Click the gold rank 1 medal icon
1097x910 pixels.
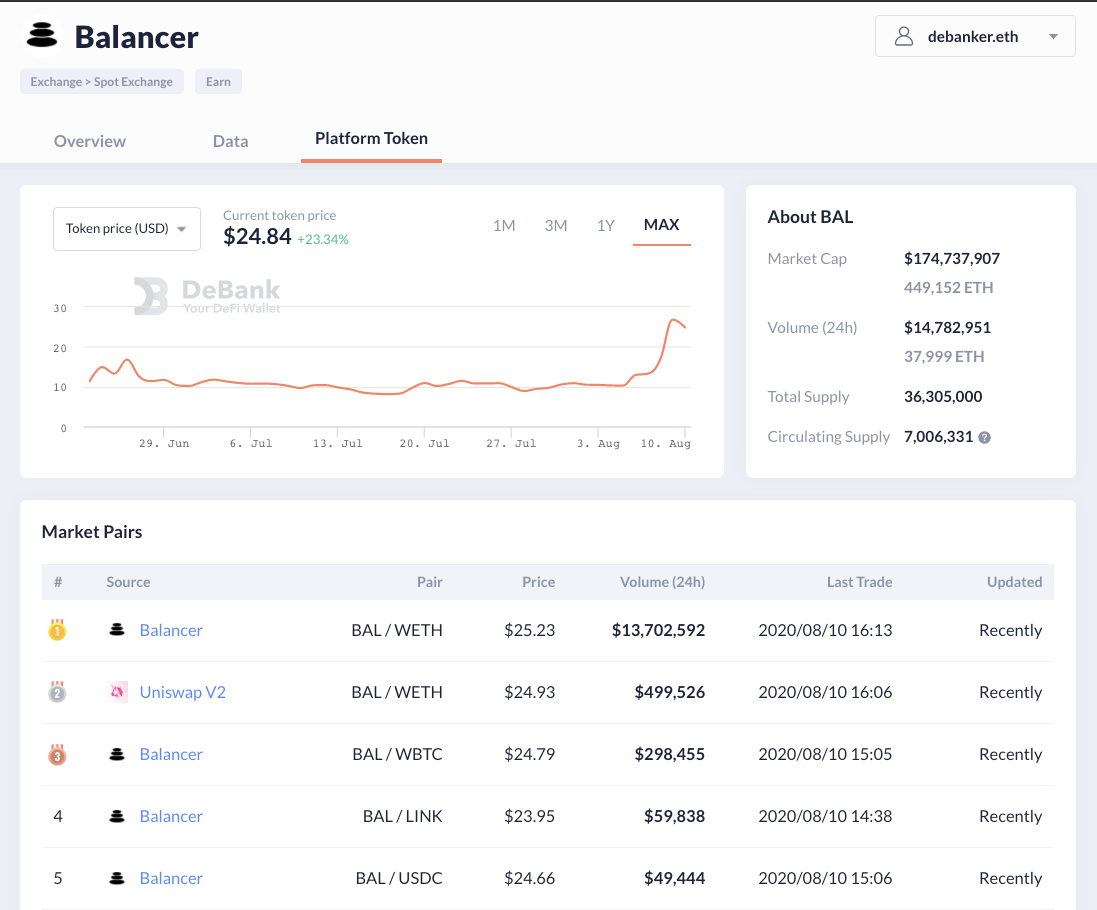pos(57,630)
